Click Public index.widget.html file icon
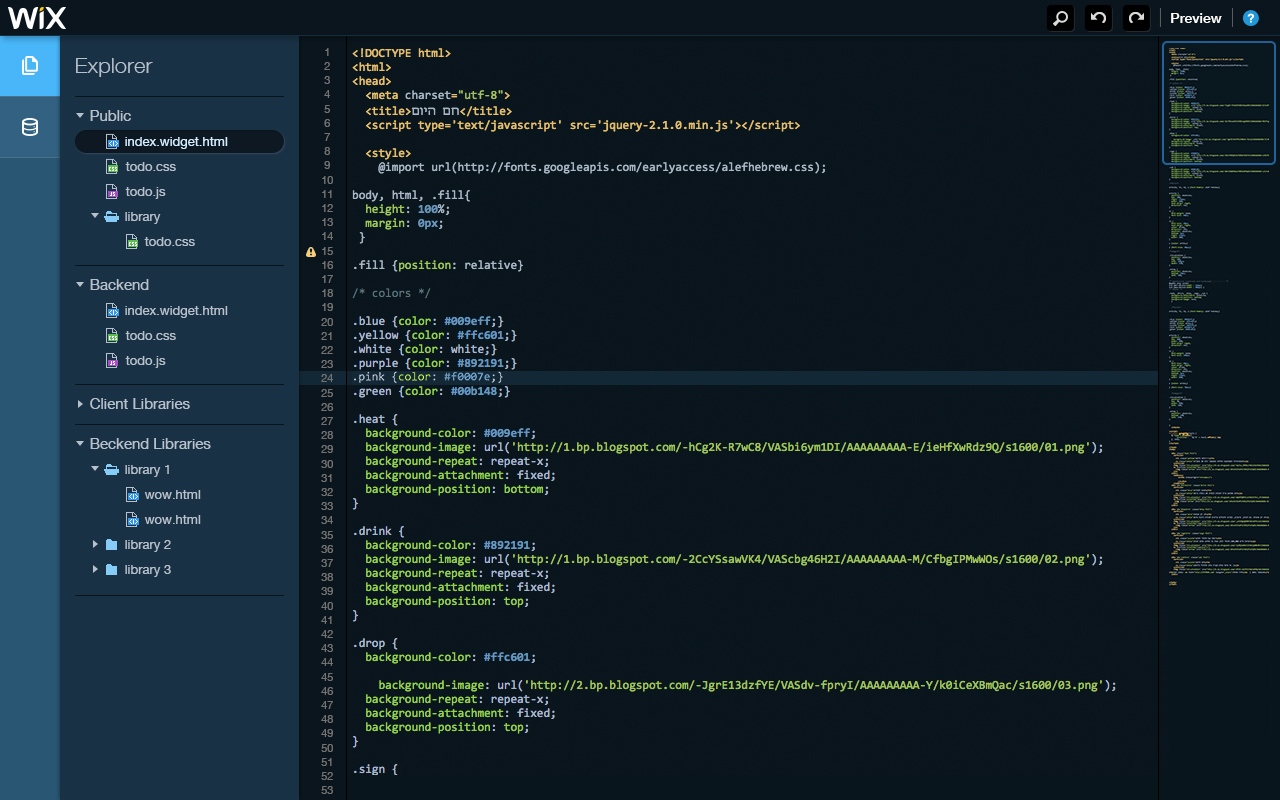 (x=113, y=142)
